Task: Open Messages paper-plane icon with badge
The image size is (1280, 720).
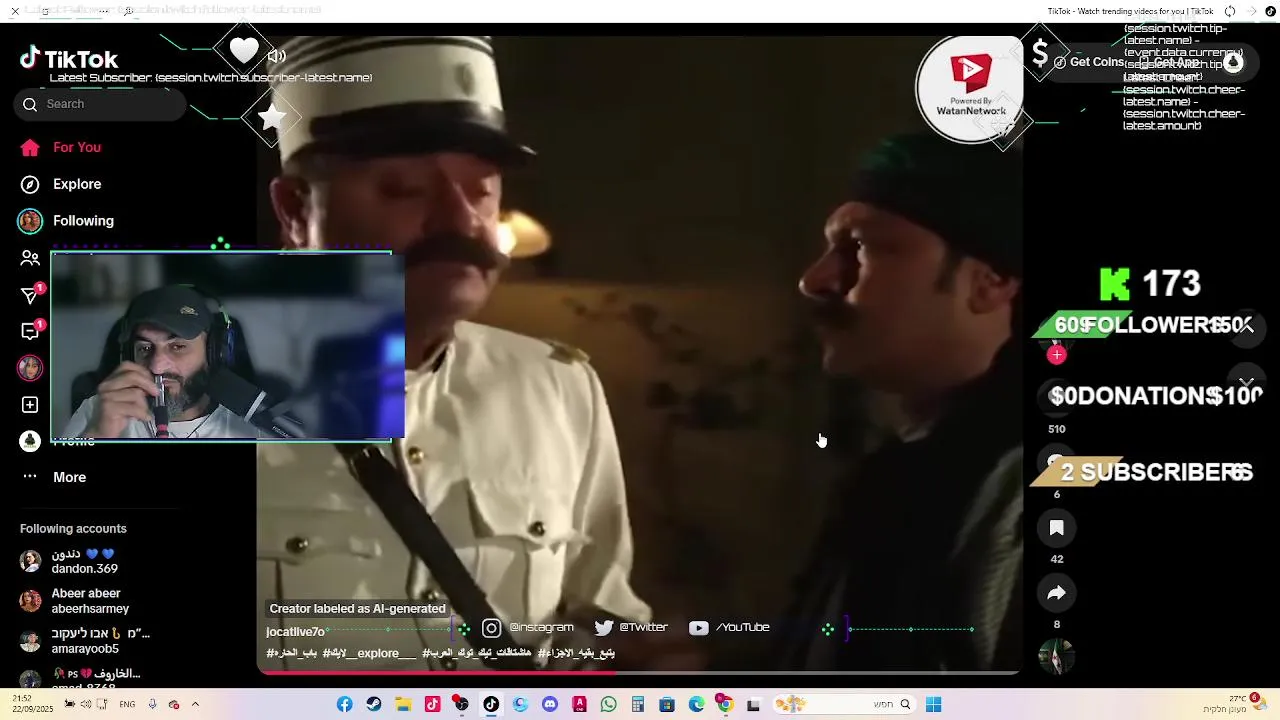Action: 30,294
